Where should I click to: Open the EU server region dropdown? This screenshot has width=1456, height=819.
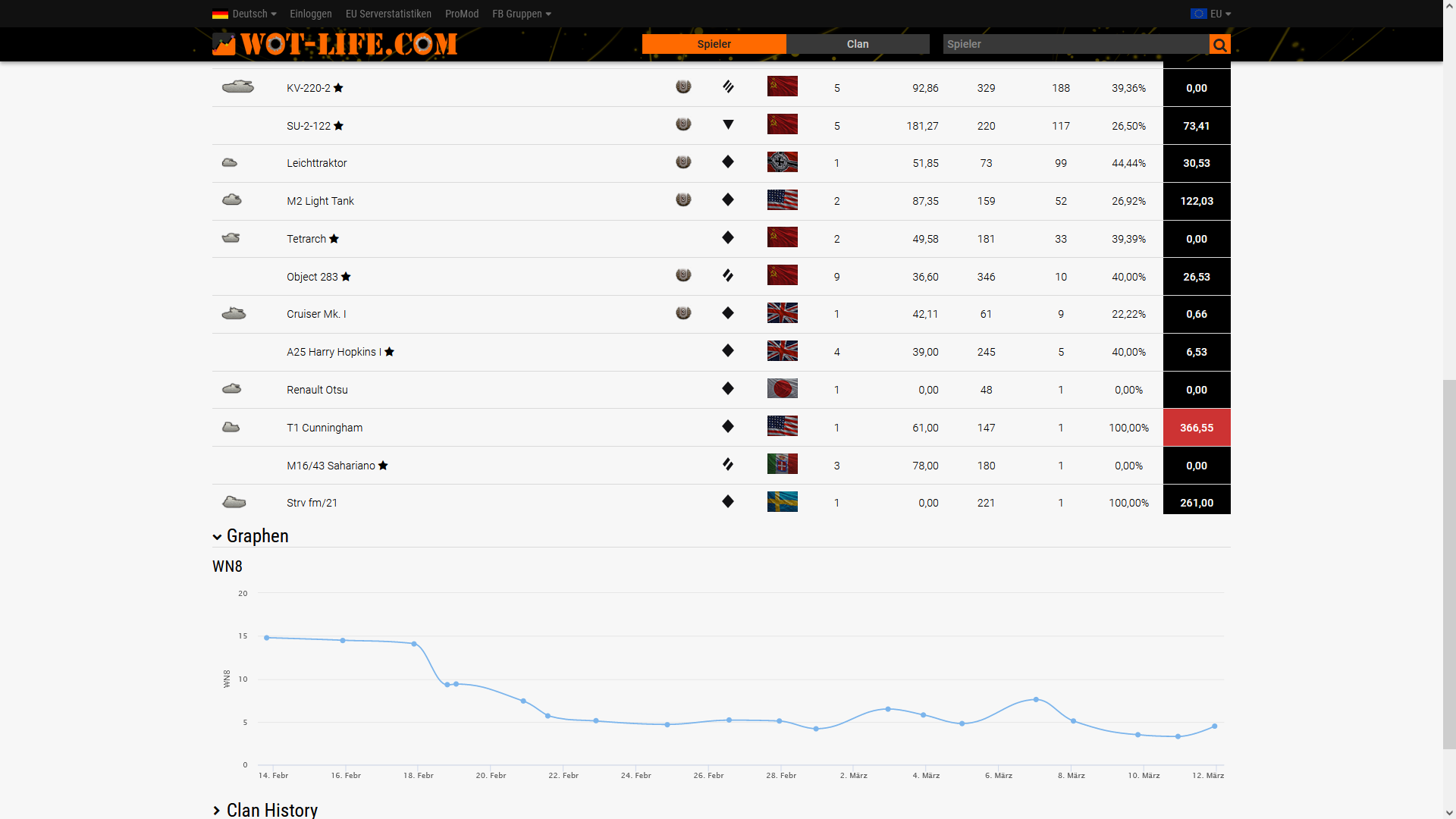pyautogui.click(x=1211, y=14)
